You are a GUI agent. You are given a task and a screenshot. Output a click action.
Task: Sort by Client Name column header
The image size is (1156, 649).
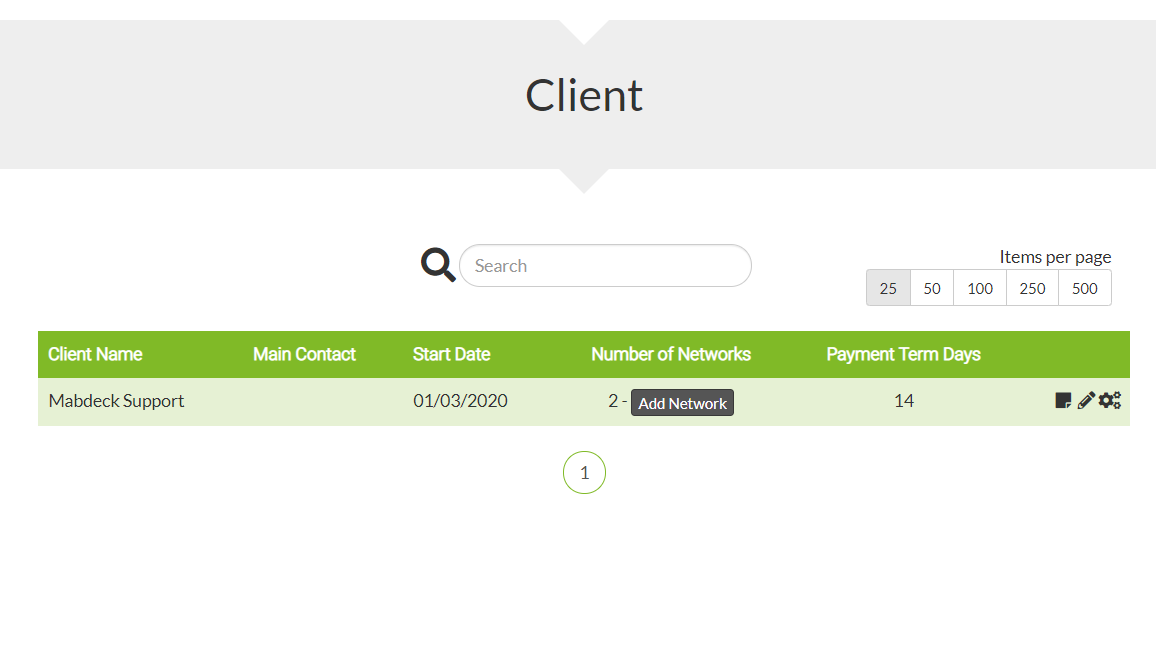(95, 354)
